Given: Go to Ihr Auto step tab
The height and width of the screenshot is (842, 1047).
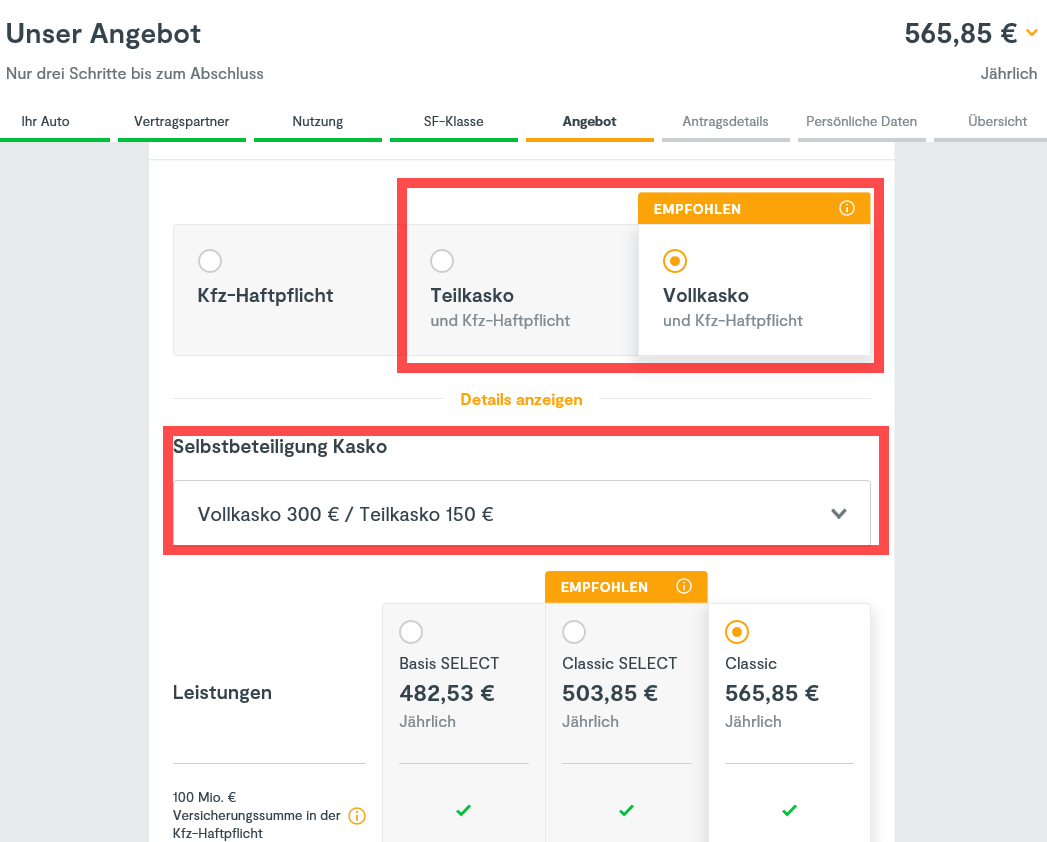Looking at the screenshot, I should coord(45,122).
